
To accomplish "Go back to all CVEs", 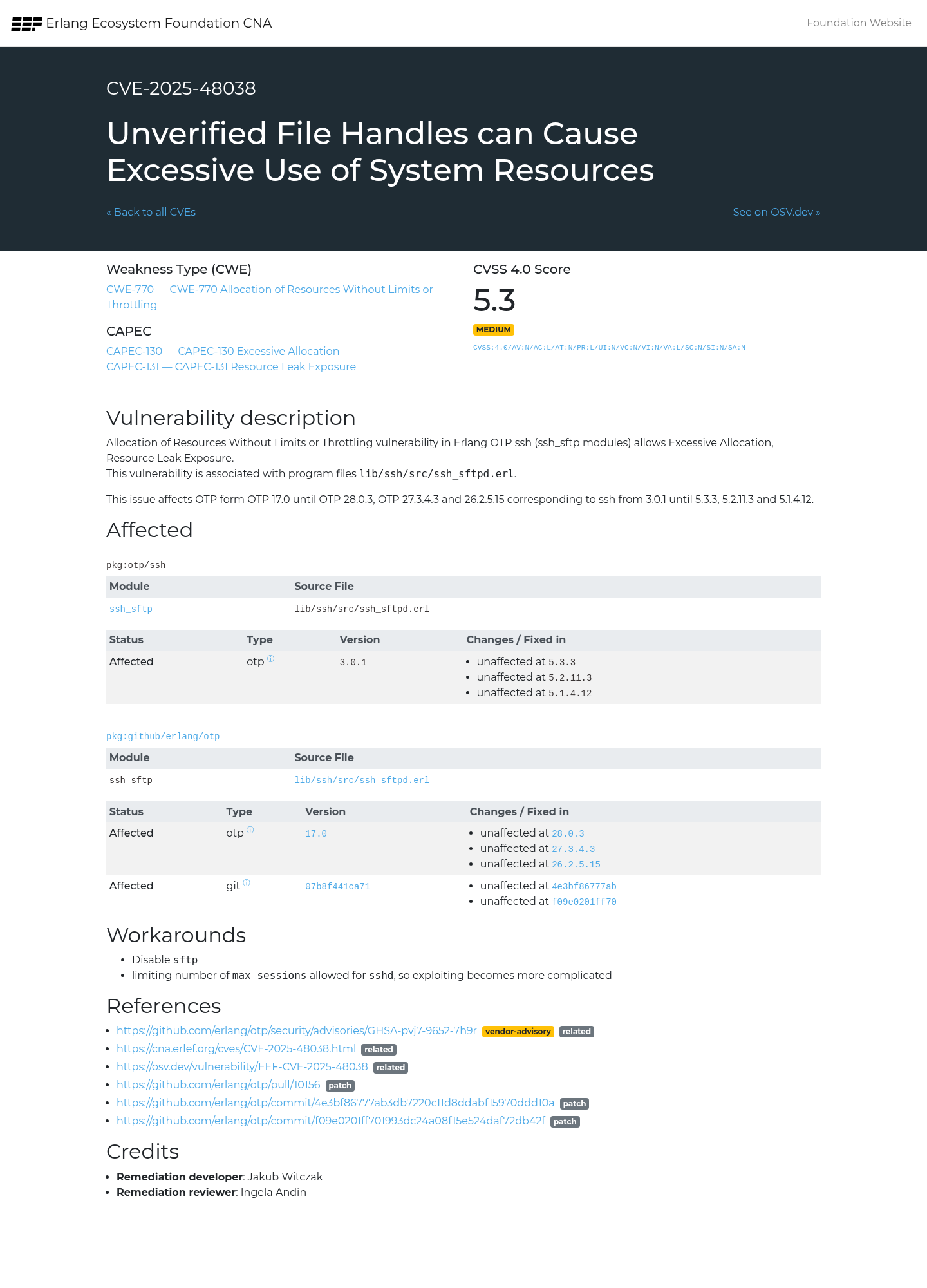I will tap(151, 212).
